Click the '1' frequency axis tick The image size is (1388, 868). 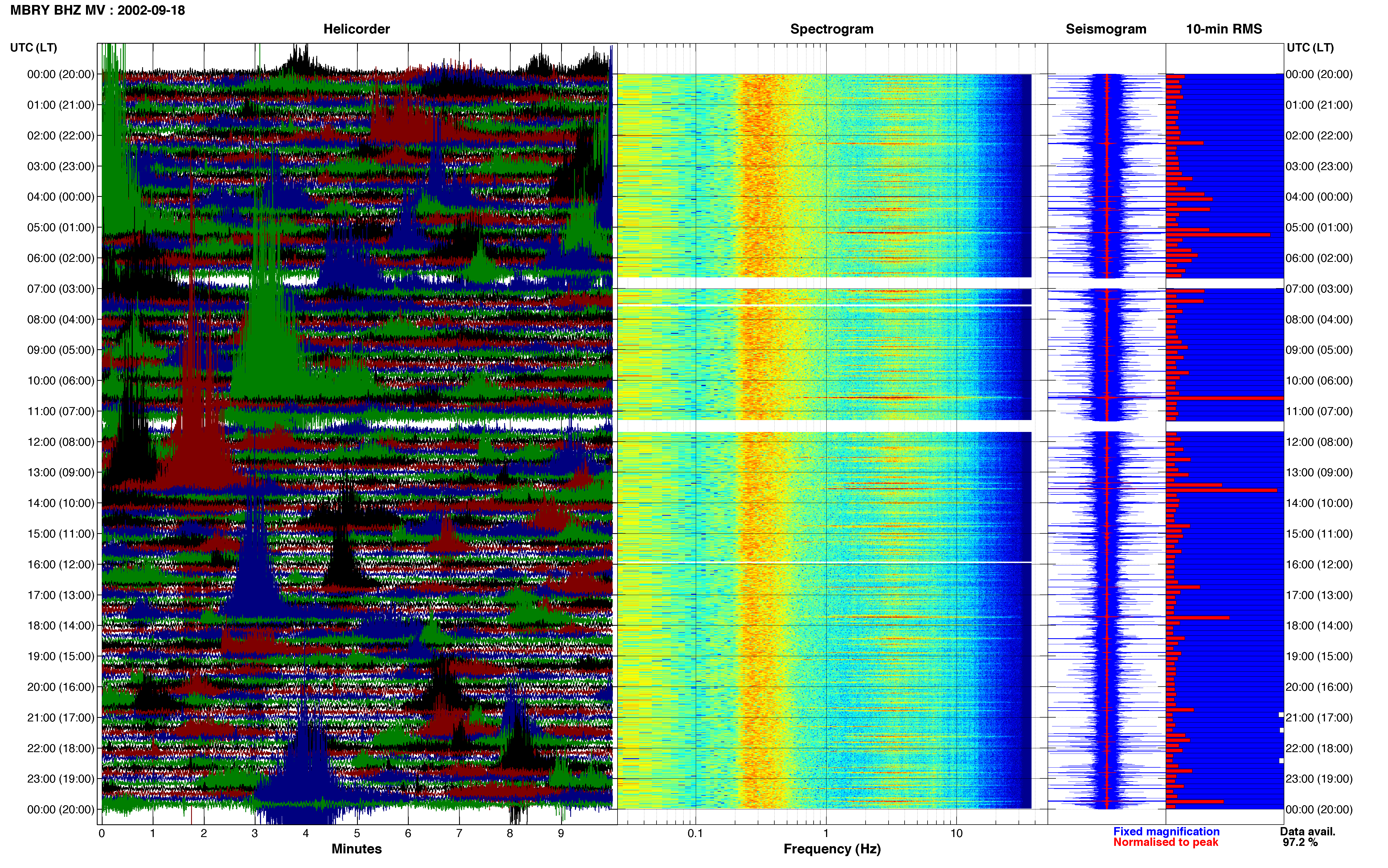[826, 833]
